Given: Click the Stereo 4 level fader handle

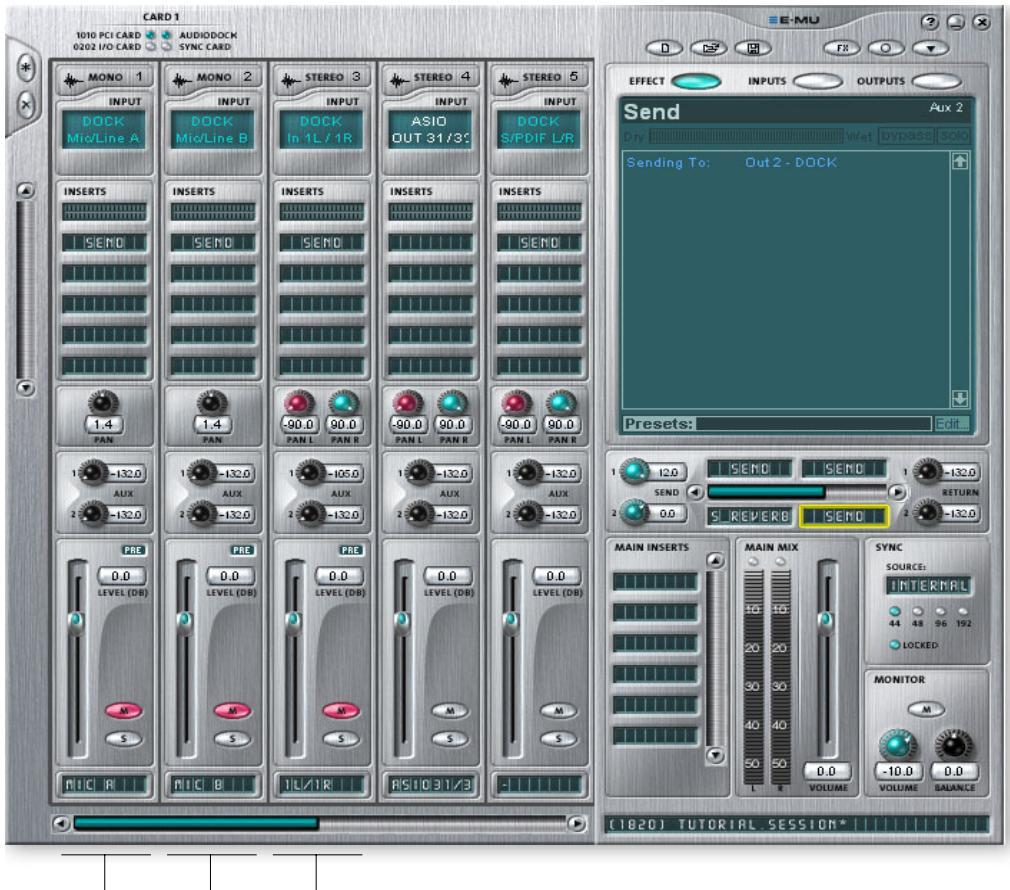Looking at the screenshot, I should click(403, 622).
